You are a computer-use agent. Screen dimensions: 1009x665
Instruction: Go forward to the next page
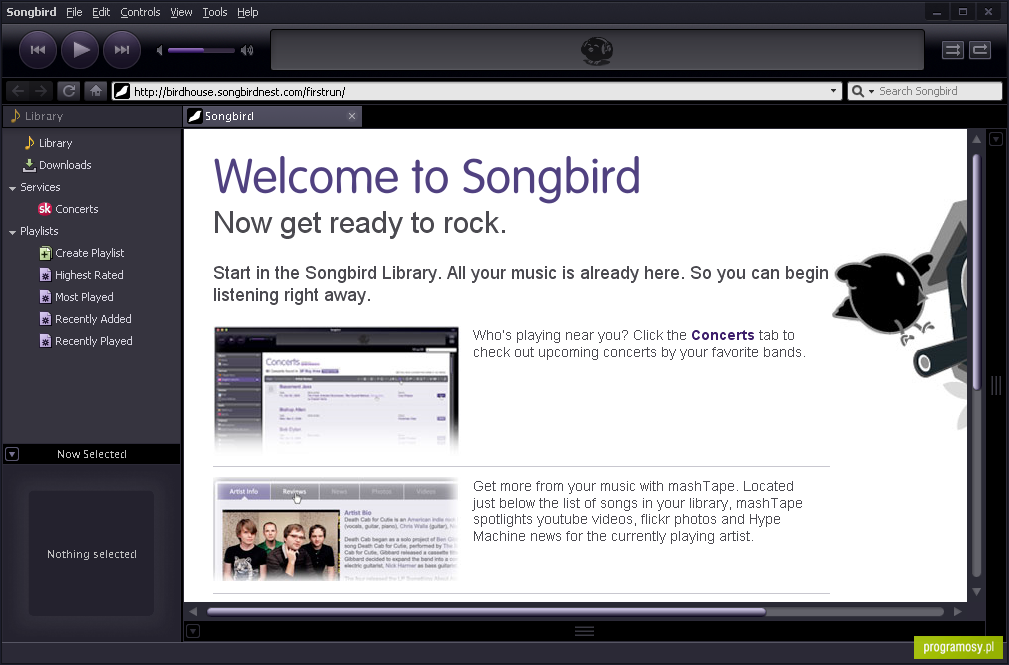coord(41,91)
